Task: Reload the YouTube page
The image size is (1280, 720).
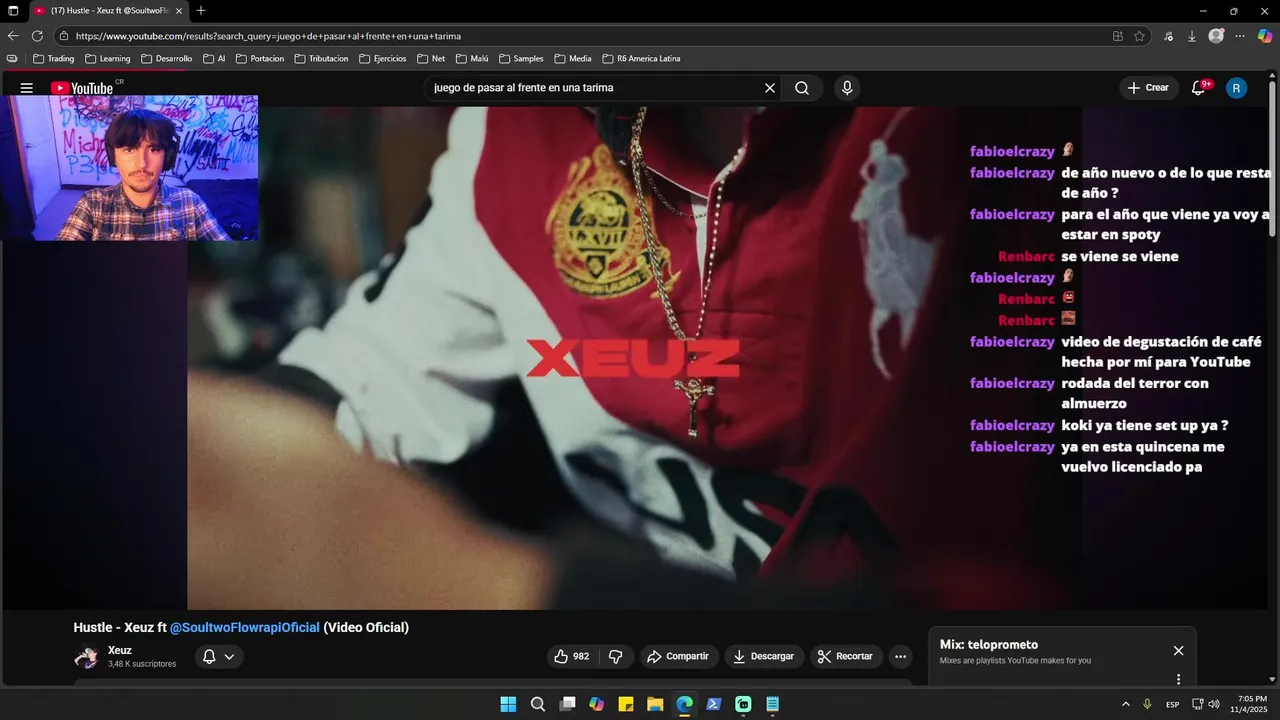Action: pyautogui.click(x=37, y=36)
